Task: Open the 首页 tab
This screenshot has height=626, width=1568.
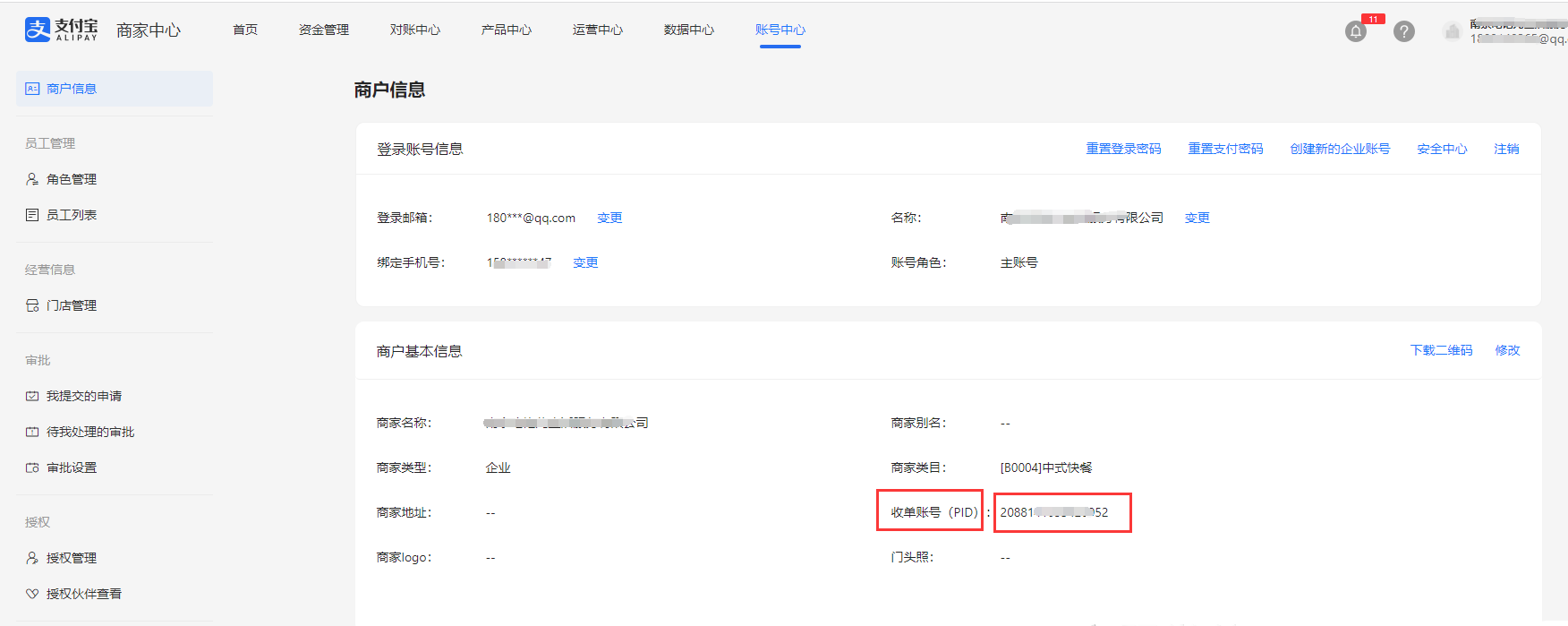Action: point(245,30)
